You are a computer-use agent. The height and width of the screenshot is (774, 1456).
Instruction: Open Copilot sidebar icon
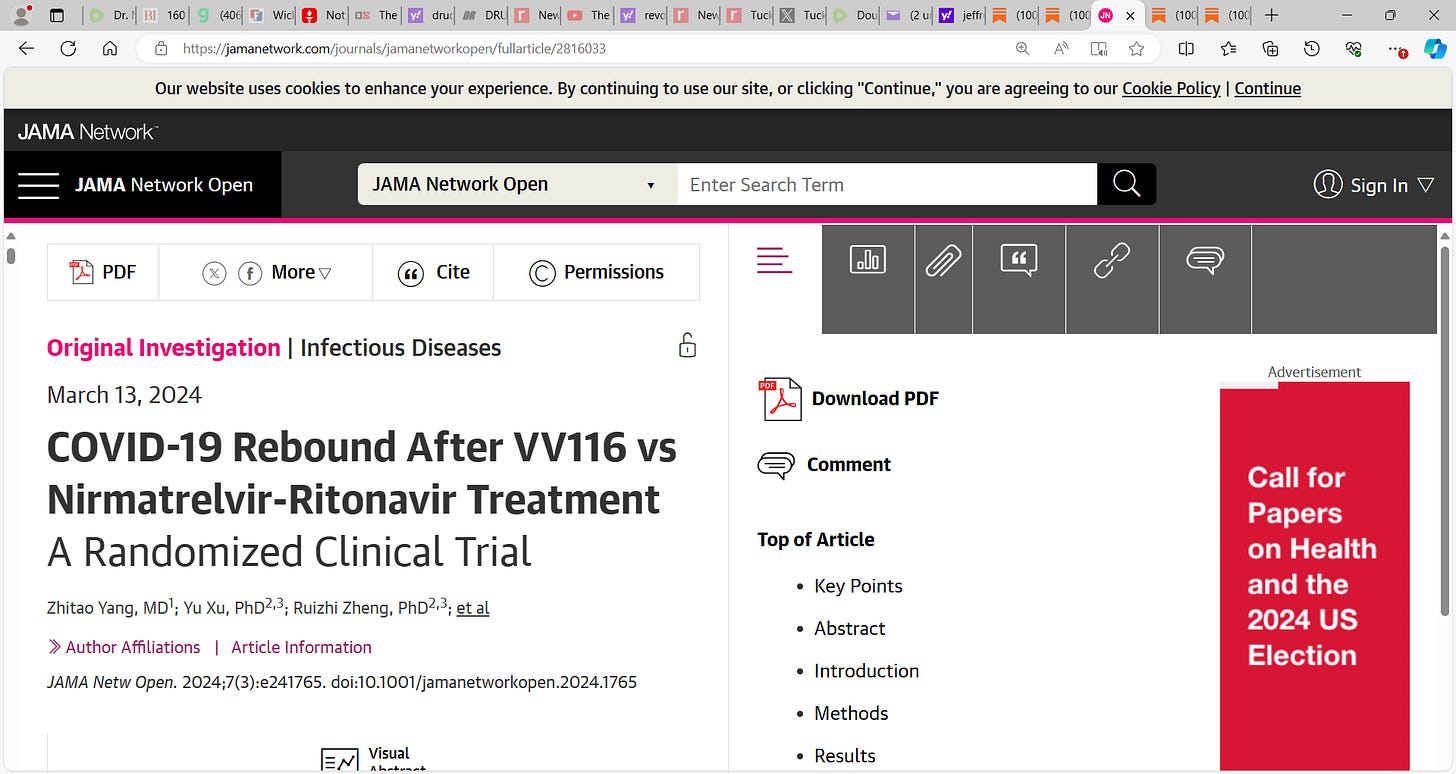pyautogui.click(x=1435, y=48)
